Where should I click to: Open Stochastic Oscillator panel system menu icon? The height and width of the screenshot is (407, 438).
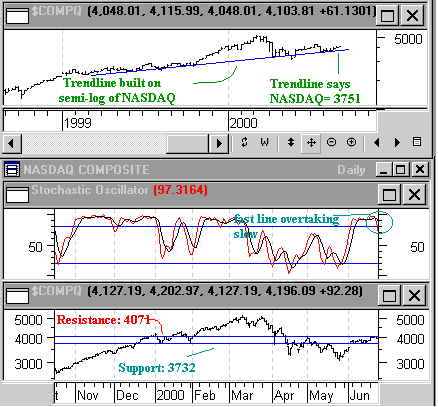pyautogui.click(x=18, y=194)
